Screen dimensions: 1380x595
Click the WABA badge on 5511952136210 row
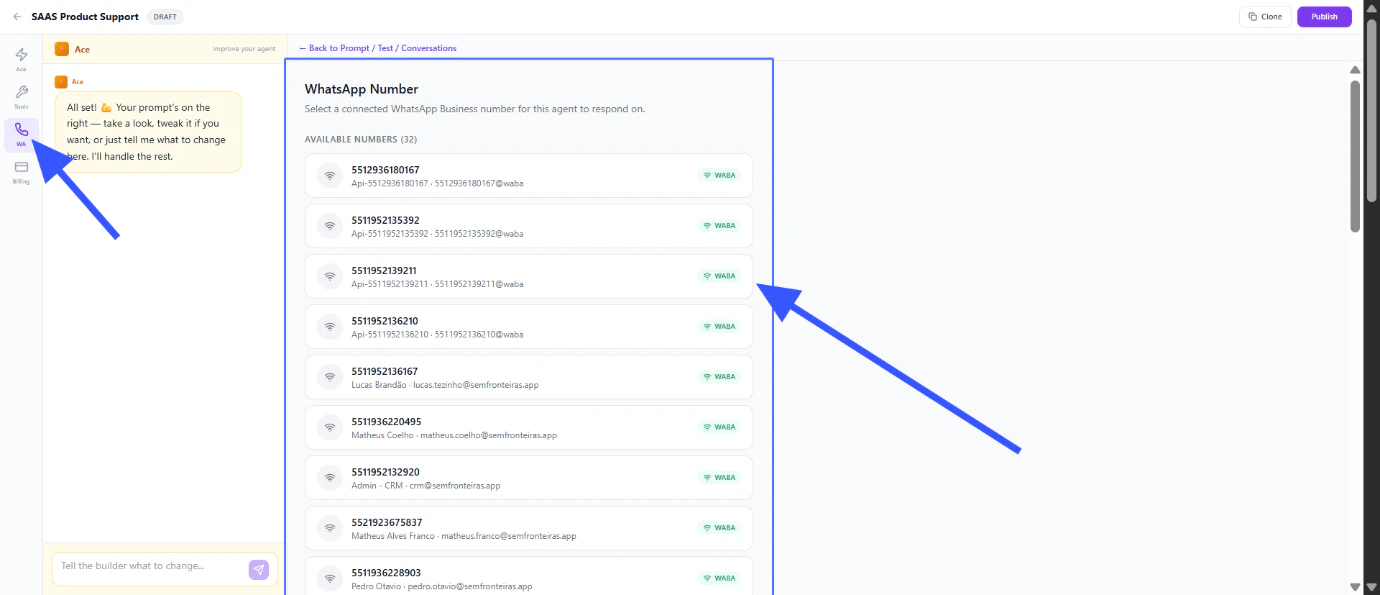[x=719, y=327]
